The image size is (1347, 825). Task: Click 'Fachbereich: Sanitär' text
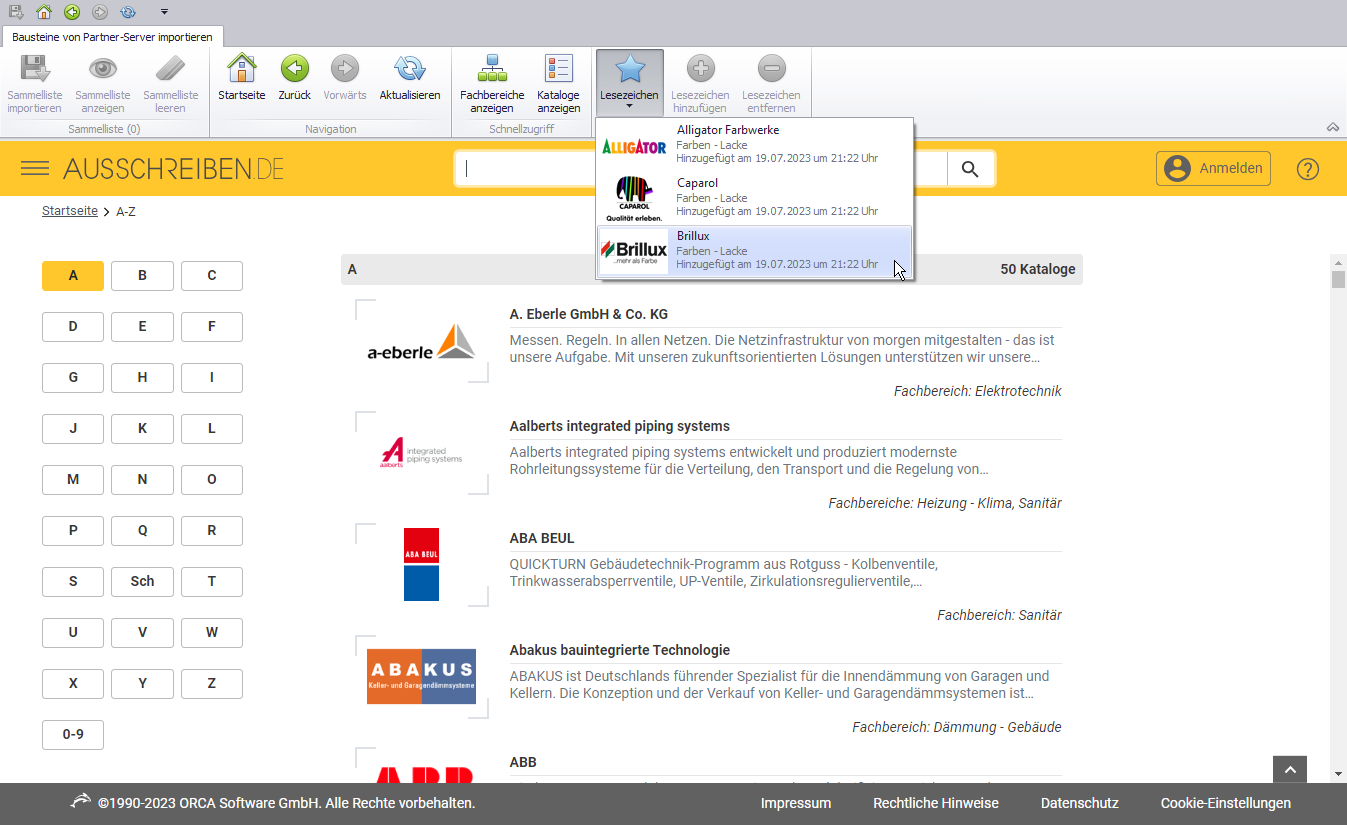tap(999, 615)
